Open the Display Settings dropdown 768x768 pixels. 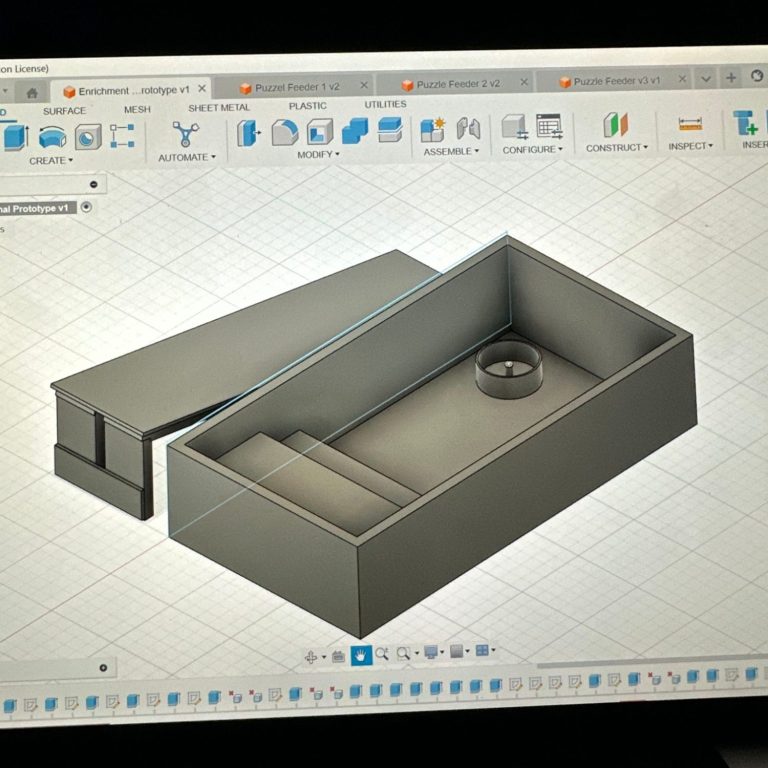pos(434,652)
